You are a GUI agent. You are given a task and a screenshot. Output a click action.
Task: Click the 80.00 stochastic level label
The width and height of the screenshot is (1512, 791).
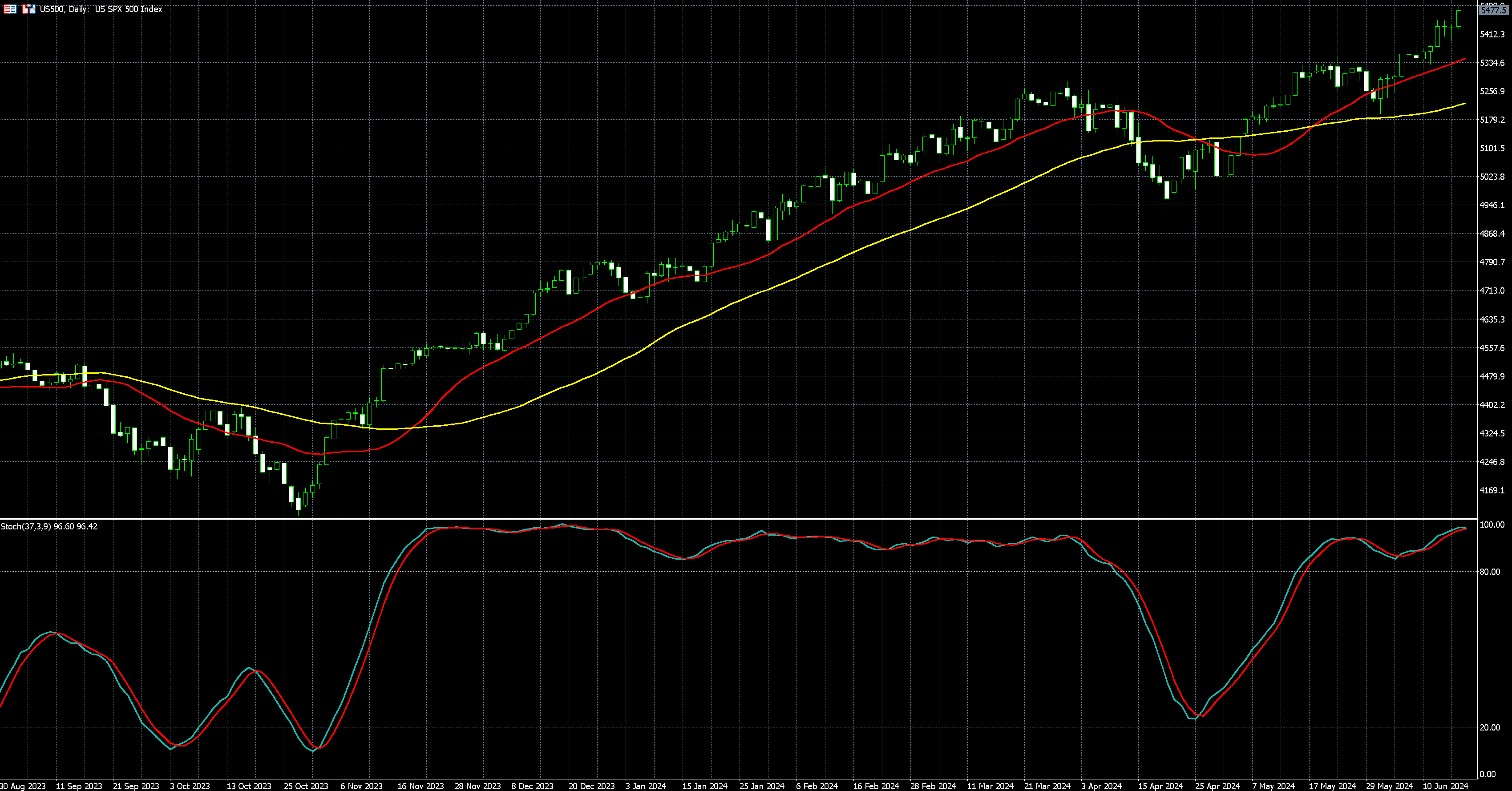(x=1489, y=572)
